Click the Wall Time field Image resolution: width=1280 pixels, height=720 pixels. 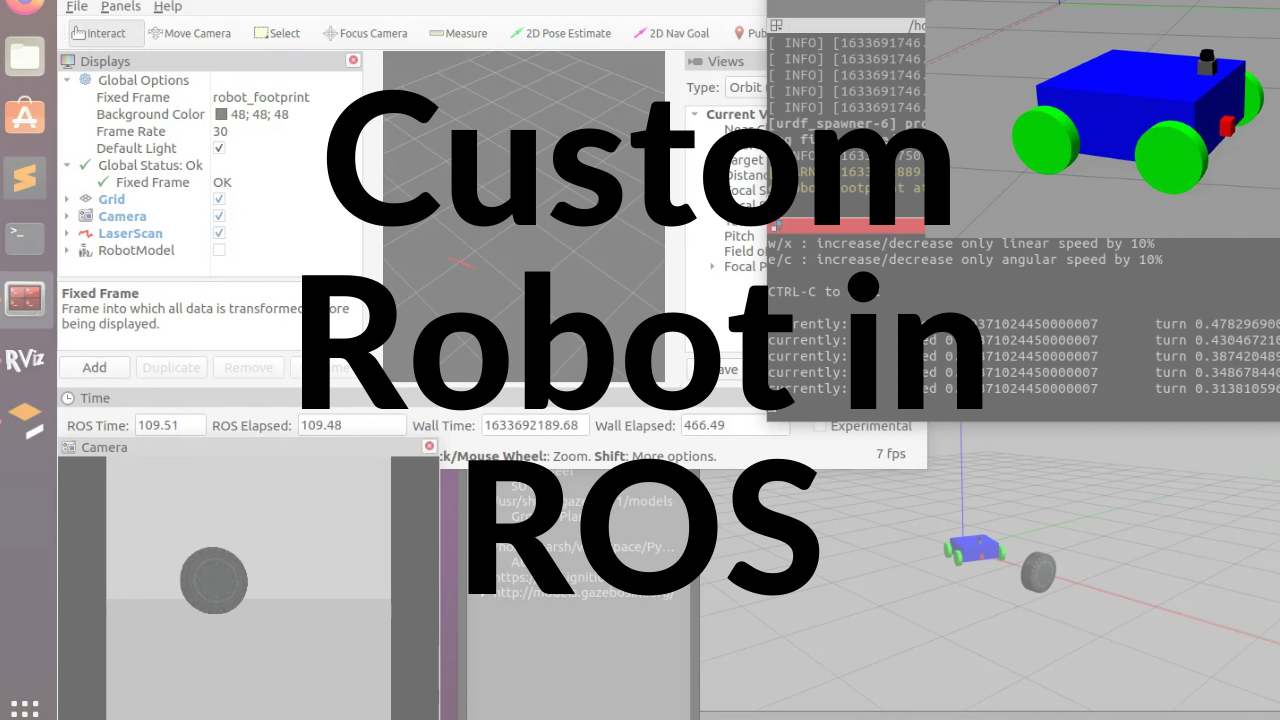pos(535,425)
